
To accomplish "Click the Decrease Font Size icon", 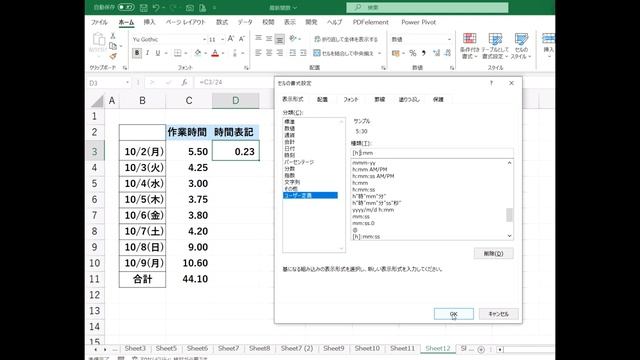I will 242,39.
